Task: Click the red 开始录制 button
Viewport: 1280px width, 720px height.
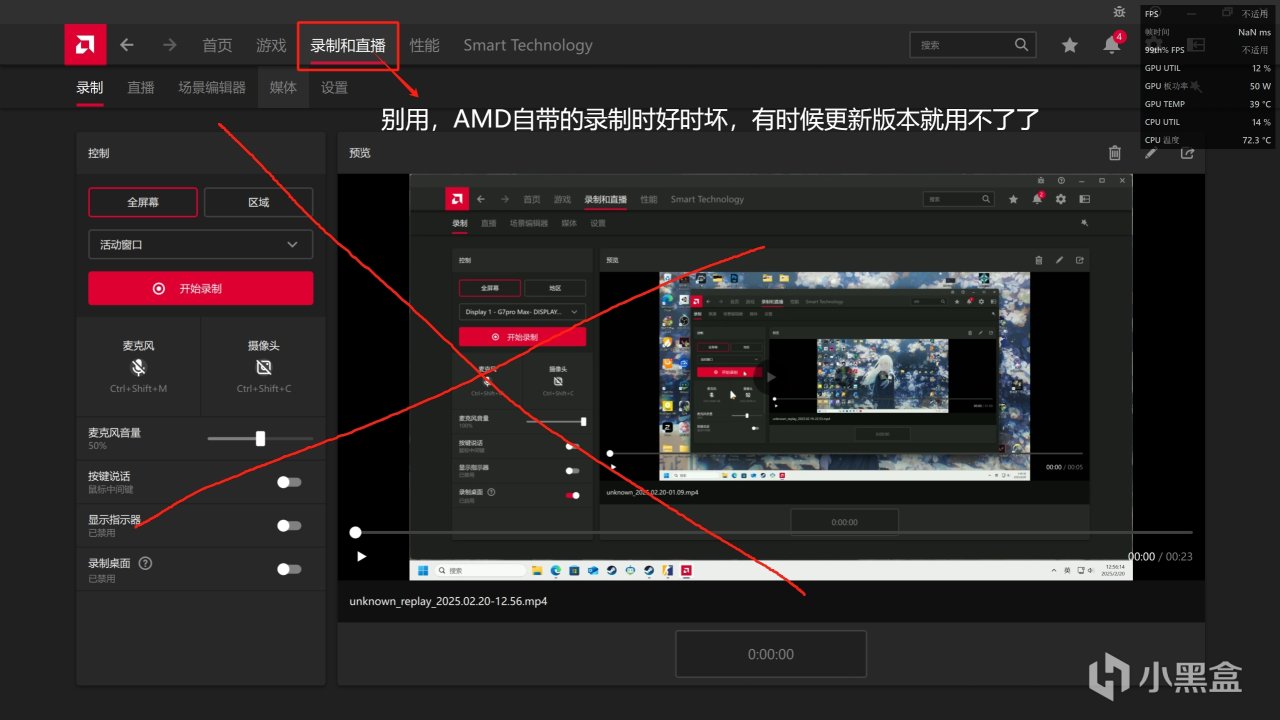Action: pos(200,288)
